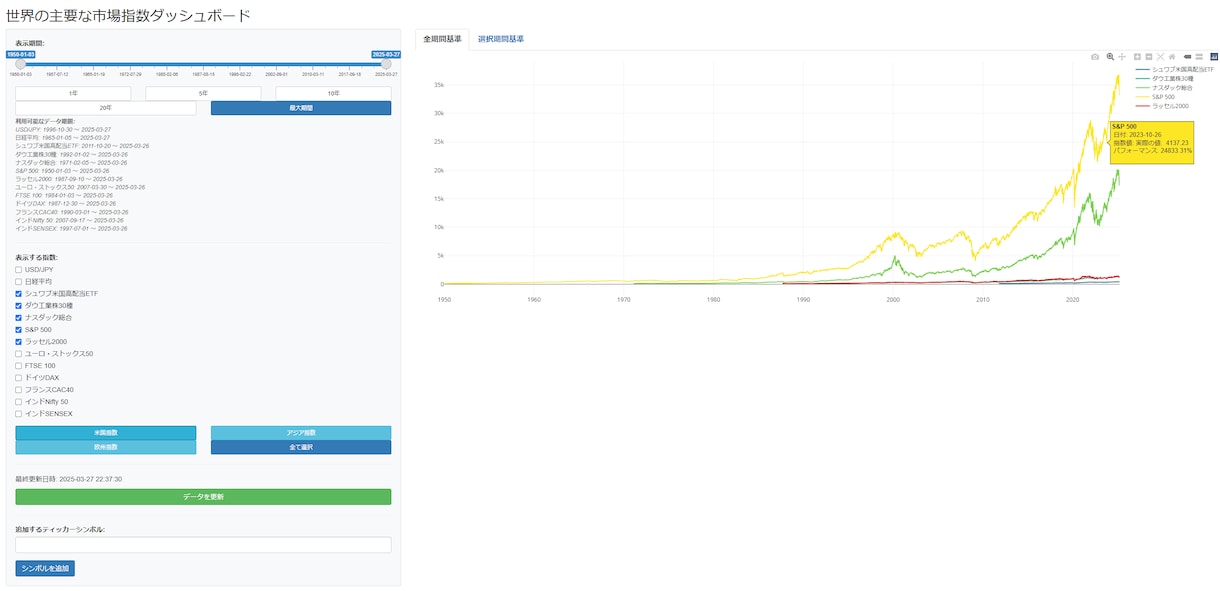Open Plotly logo icon in chart toolbar
Screen dimensions: 1220x591
tap(1214, 57)
